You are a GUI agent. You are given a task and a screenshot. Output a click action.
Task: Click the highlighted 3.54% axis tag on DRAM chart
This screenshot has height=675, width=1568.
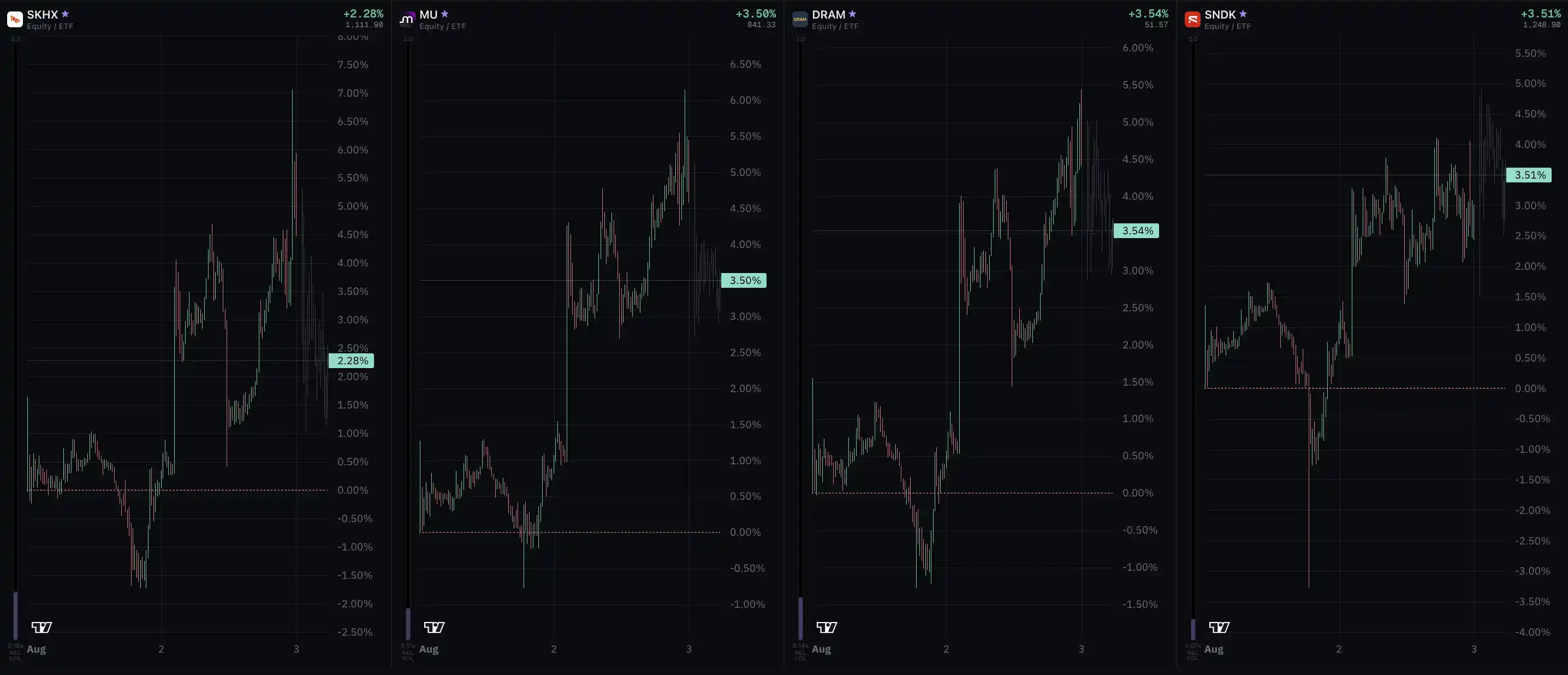[x=1137, y=230]
